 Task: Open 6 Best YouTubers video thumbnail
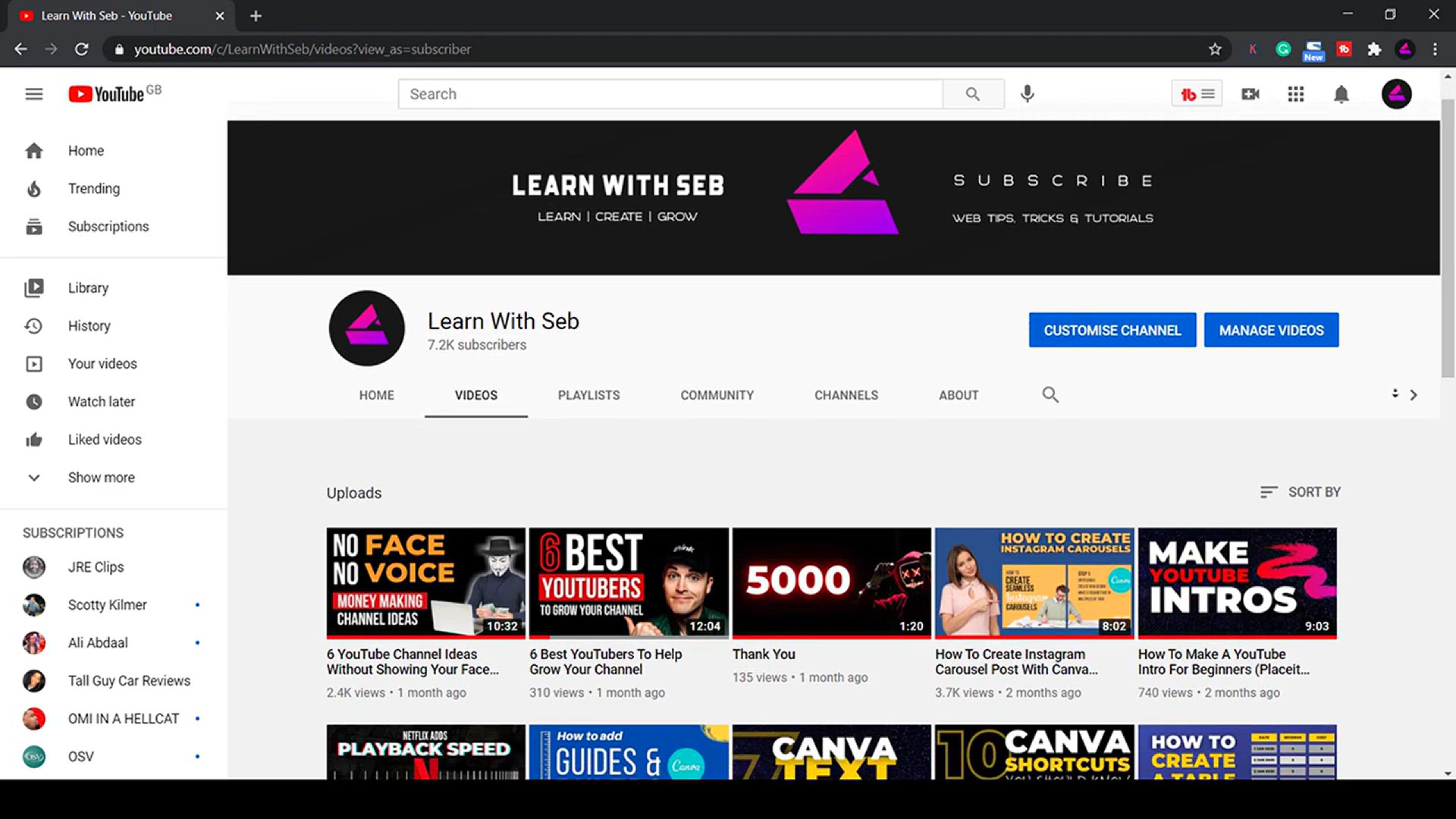629,582
